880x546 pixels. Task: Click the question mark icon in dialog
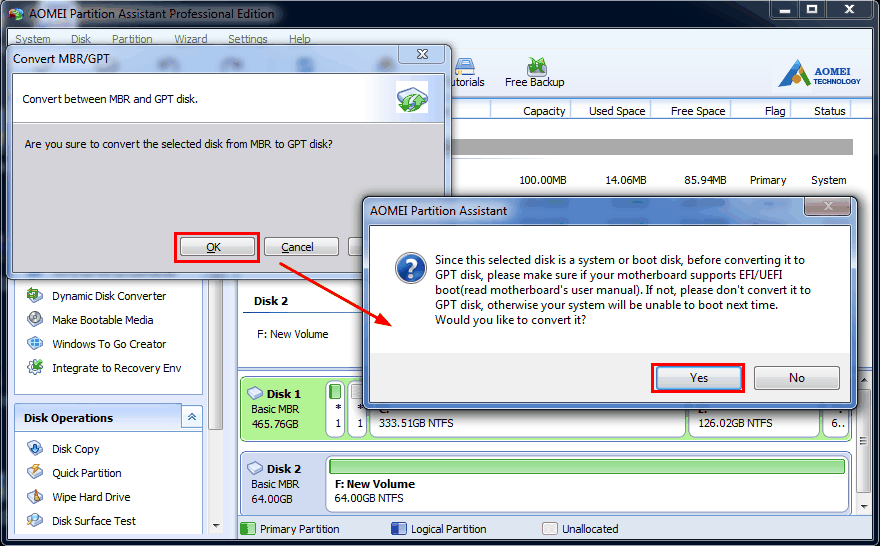tap(411, 268)
